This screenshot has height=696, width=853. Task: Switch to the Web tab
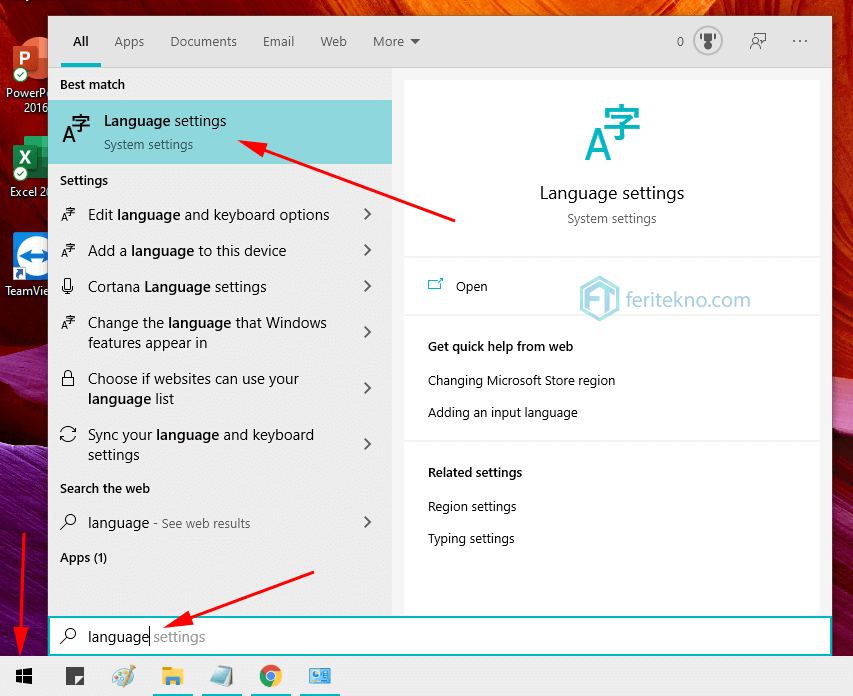(333, 41)
